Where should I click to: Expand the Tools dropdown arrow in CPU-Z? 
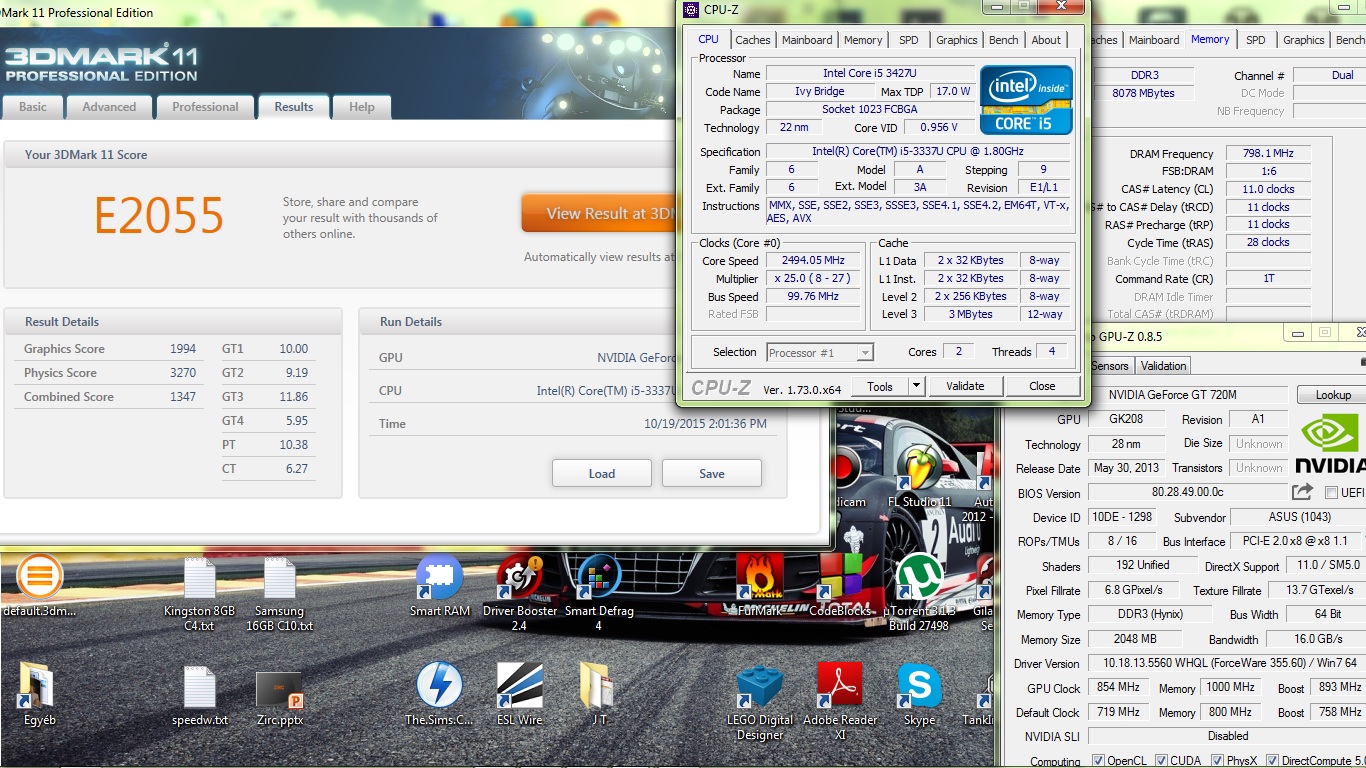[915, 386]
